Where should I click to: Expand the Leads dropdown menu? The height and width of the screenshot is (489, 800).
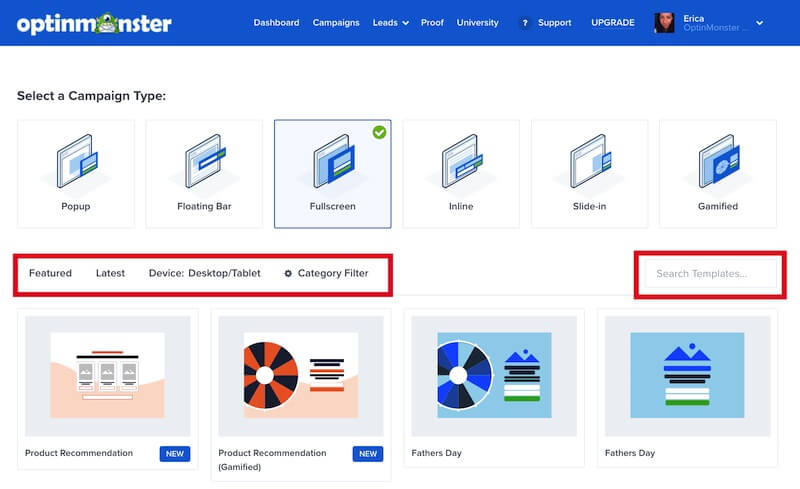[390, 22]
